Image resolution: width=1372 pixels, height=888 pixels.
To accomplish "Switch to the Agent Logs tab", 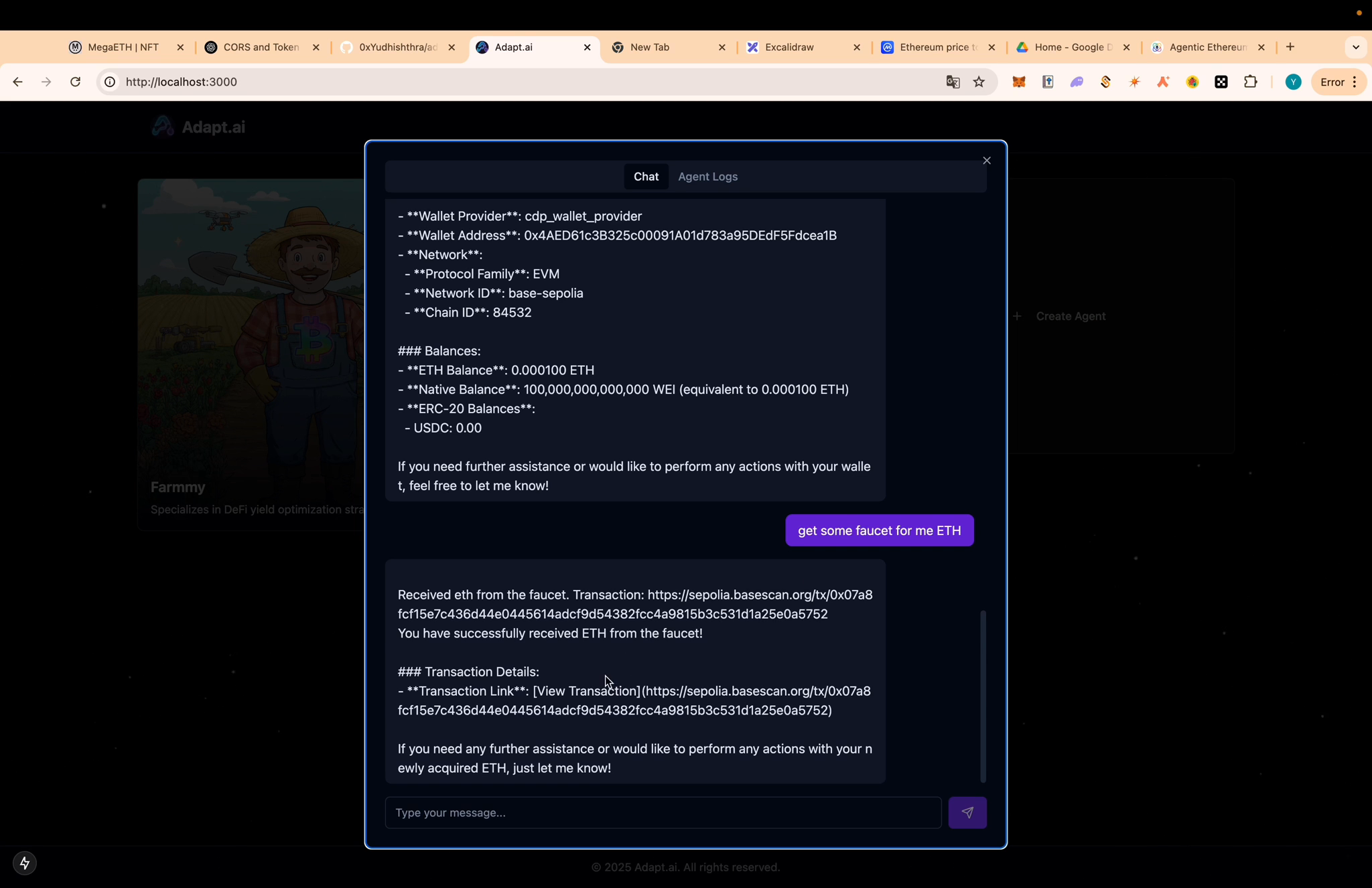I will (707, 177).
